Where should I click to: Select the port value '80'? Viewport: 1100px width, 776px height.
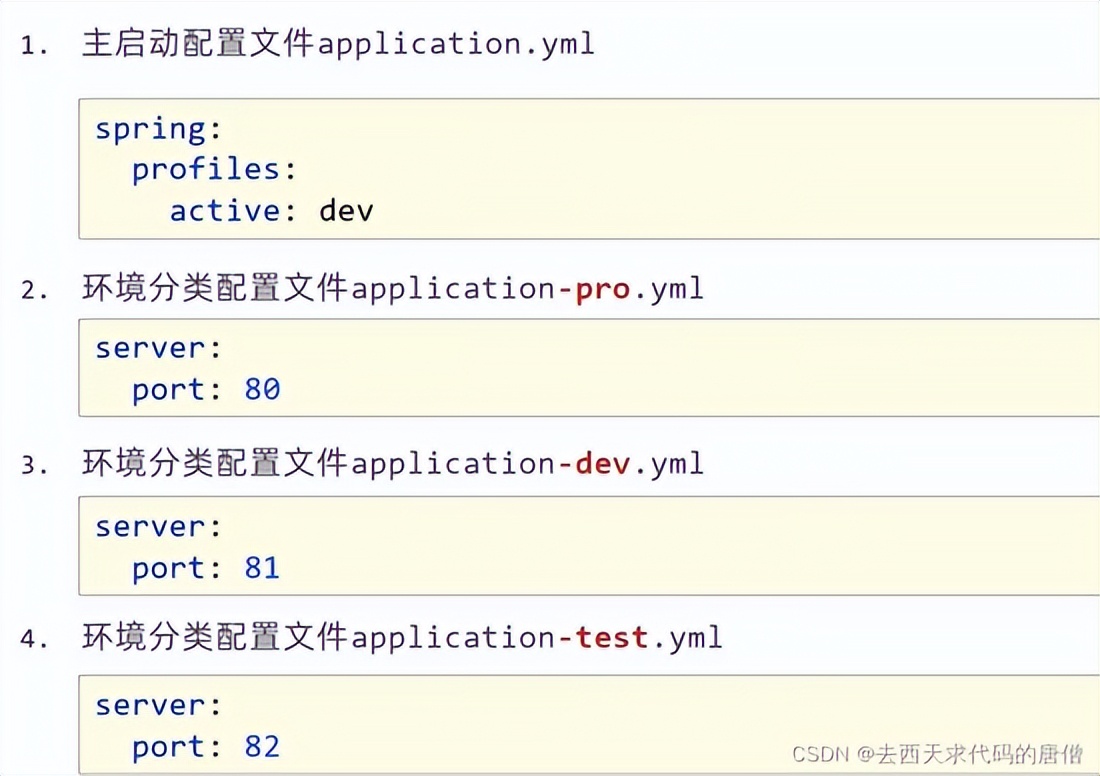[262, 389]
